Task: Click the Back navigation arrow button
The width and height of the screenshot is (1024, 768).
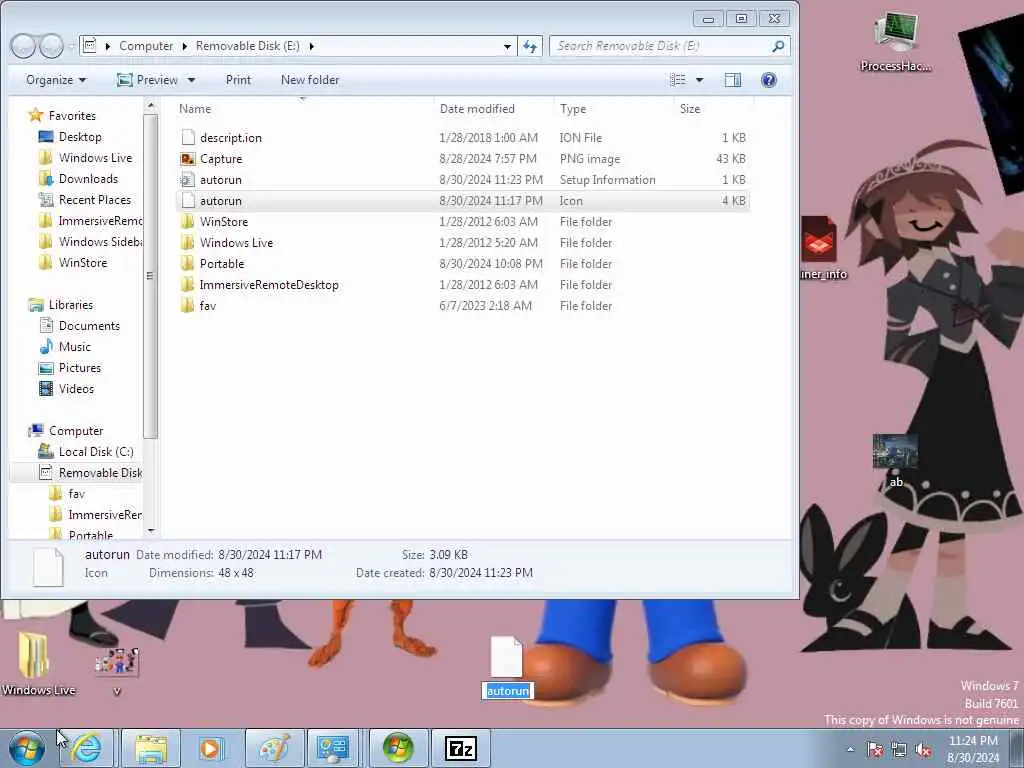Action: coord(24,46)
